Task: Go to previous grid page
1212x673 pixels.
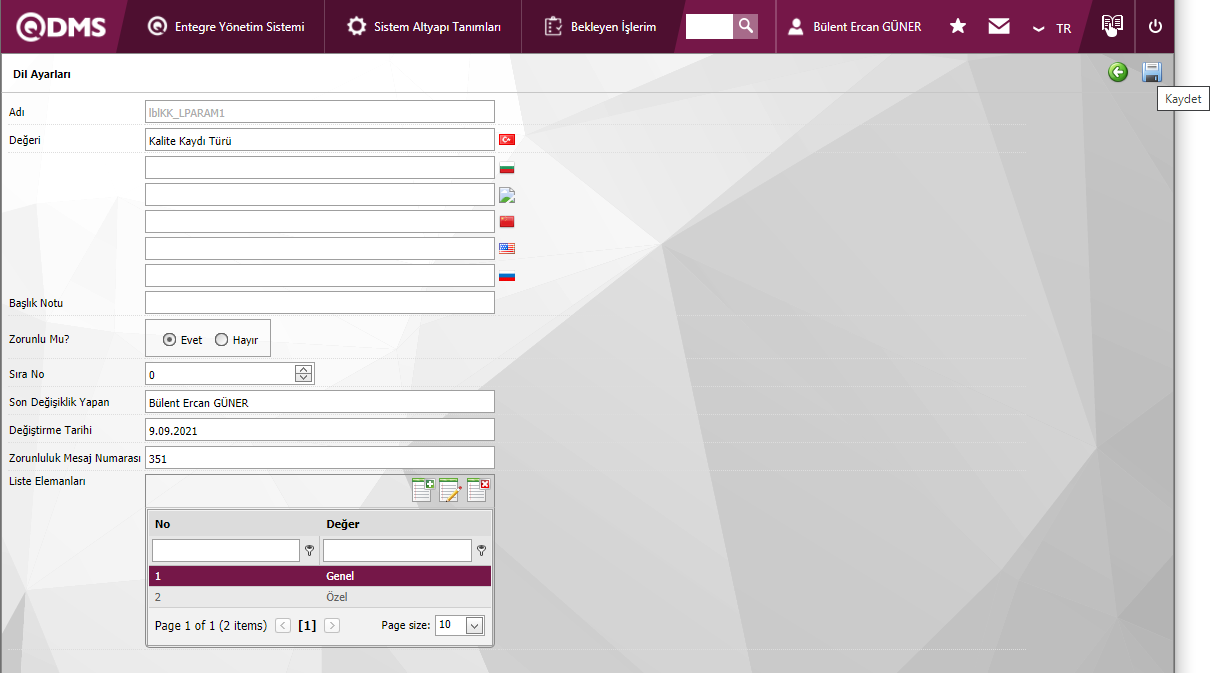Action: [x=283, y=625]
